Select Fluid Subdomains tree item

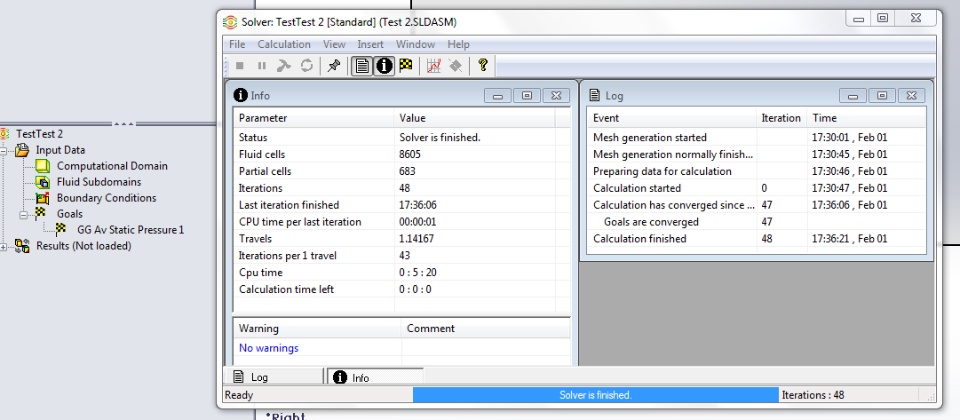click(x=99, y=182)
